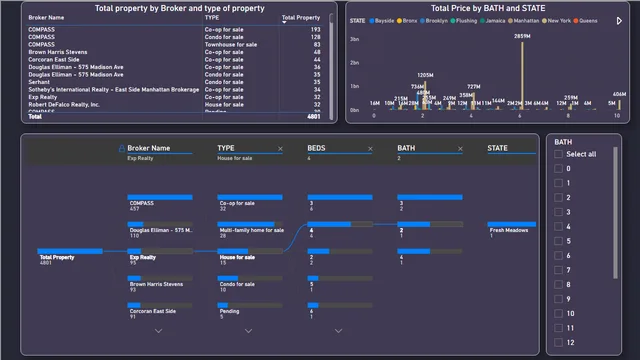Viewport: 640px width, 360px height.
Task: Remove the BATH level with its X
Action: 460,149
